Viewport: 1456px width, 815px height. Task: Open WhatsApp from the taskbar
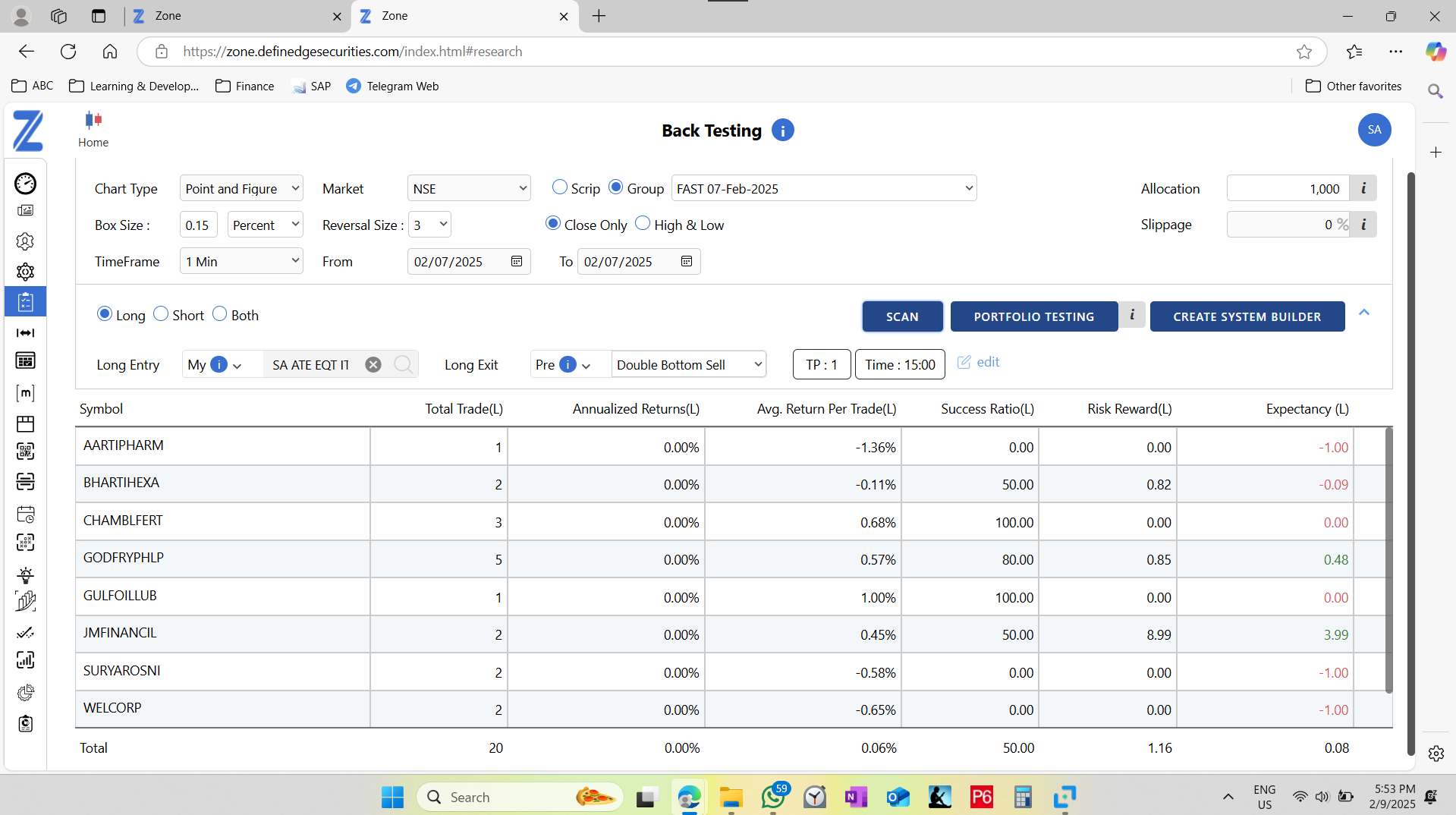coord(773,797)
